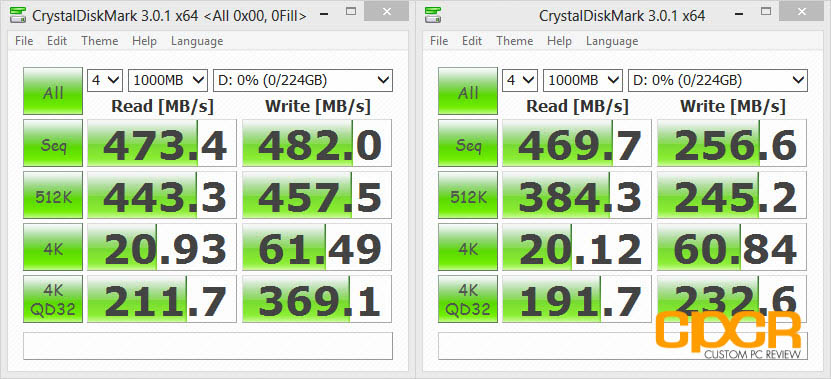Expand 1000MB size dropdown in right window
Image resolution: width=831 pixels, height=379 pixels.
coord(583,81)
